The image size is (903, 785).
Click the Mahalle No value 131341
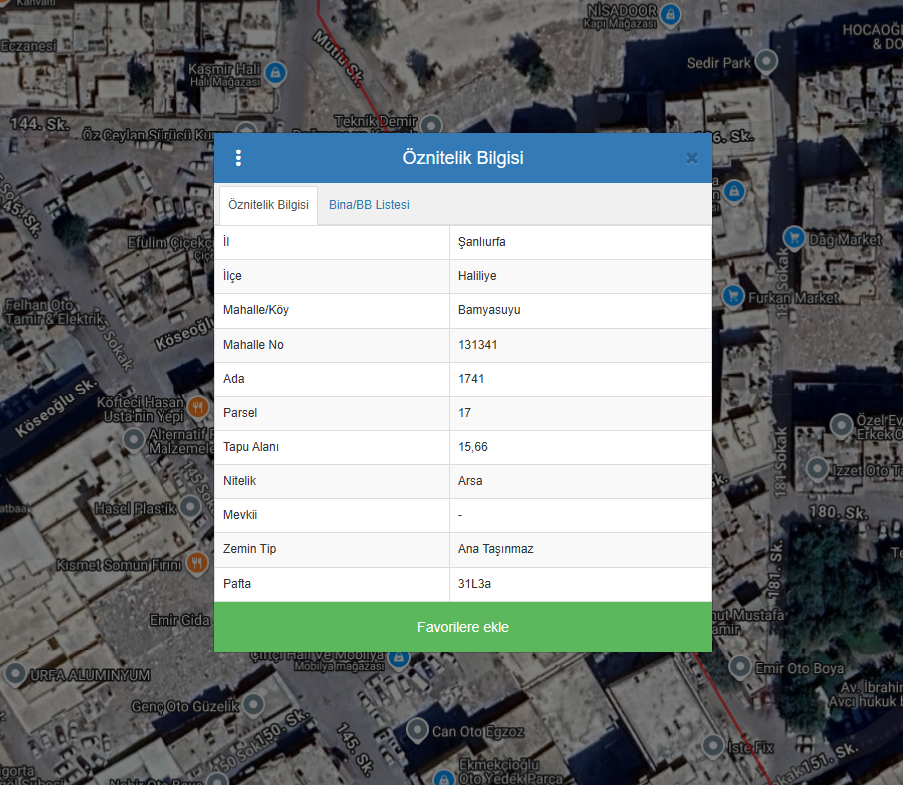pyautogui.click(x=478, y=345)
